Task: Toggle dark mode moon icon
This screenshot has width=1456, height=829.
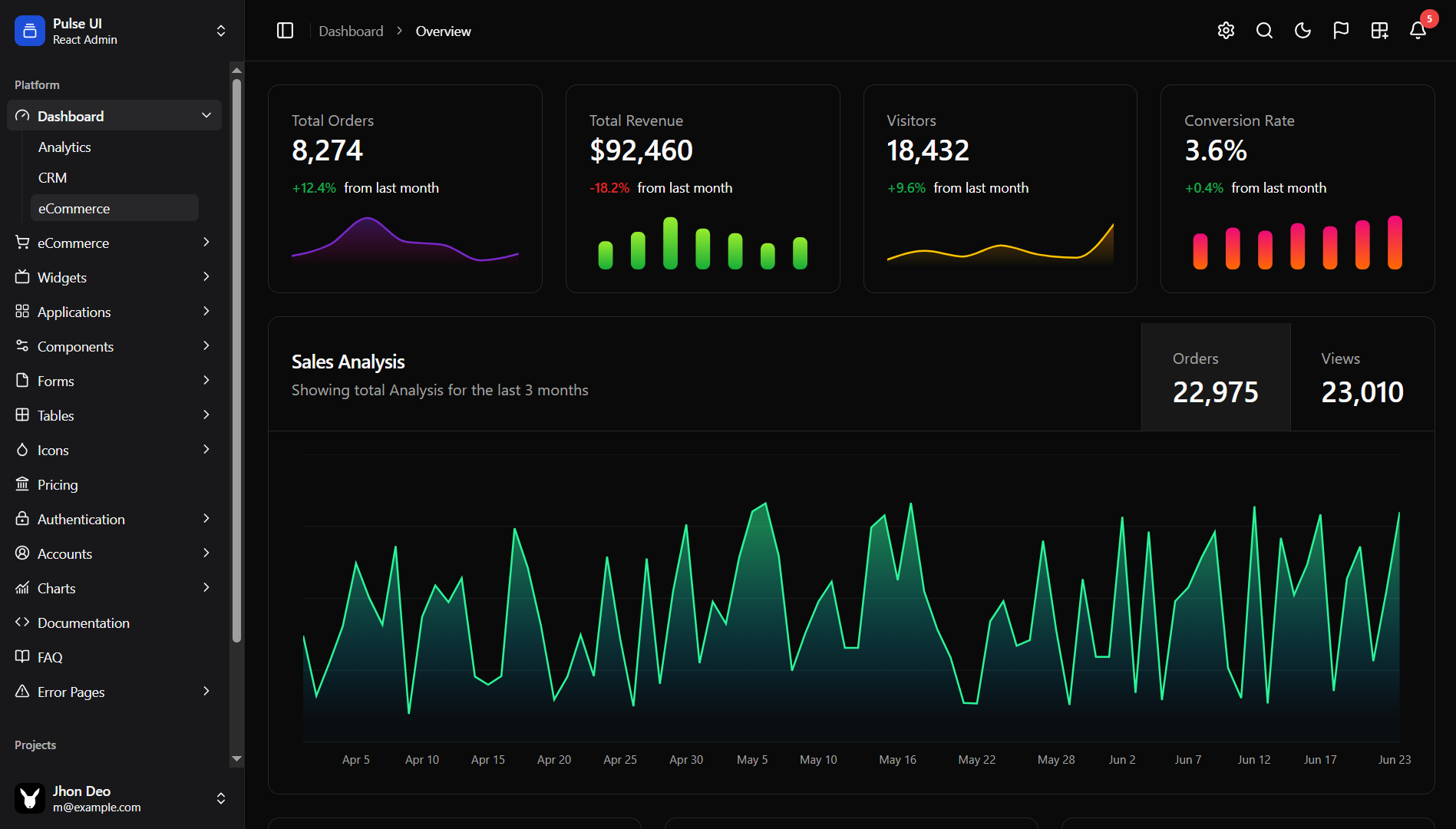Action: pos(1302,31)
